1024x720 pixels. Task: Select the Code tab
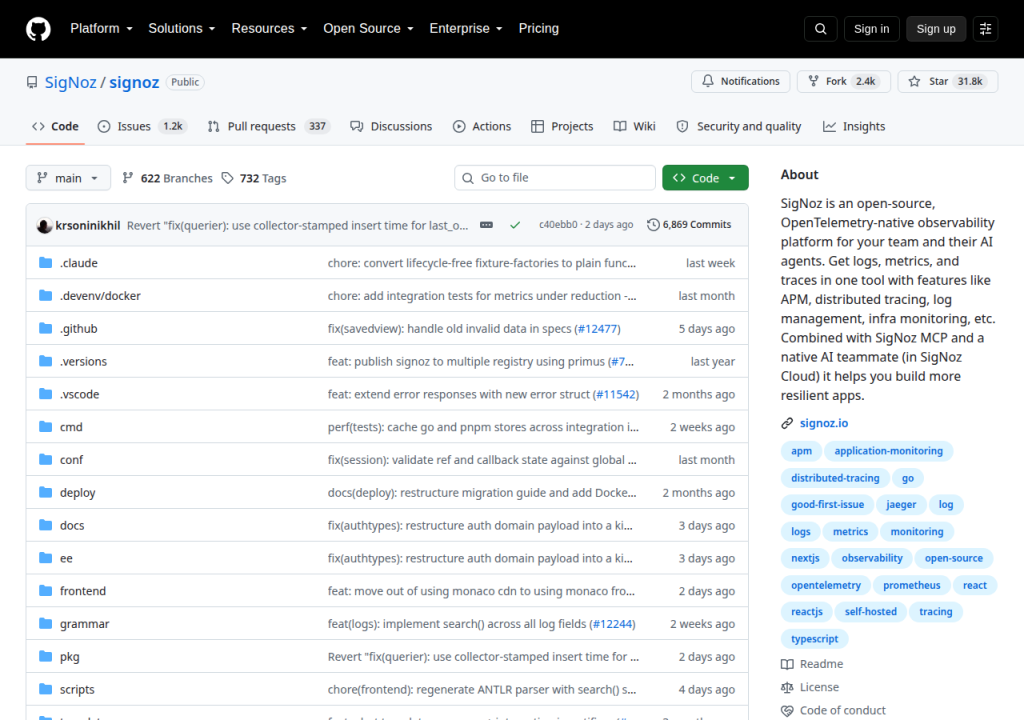click(56, 127)
